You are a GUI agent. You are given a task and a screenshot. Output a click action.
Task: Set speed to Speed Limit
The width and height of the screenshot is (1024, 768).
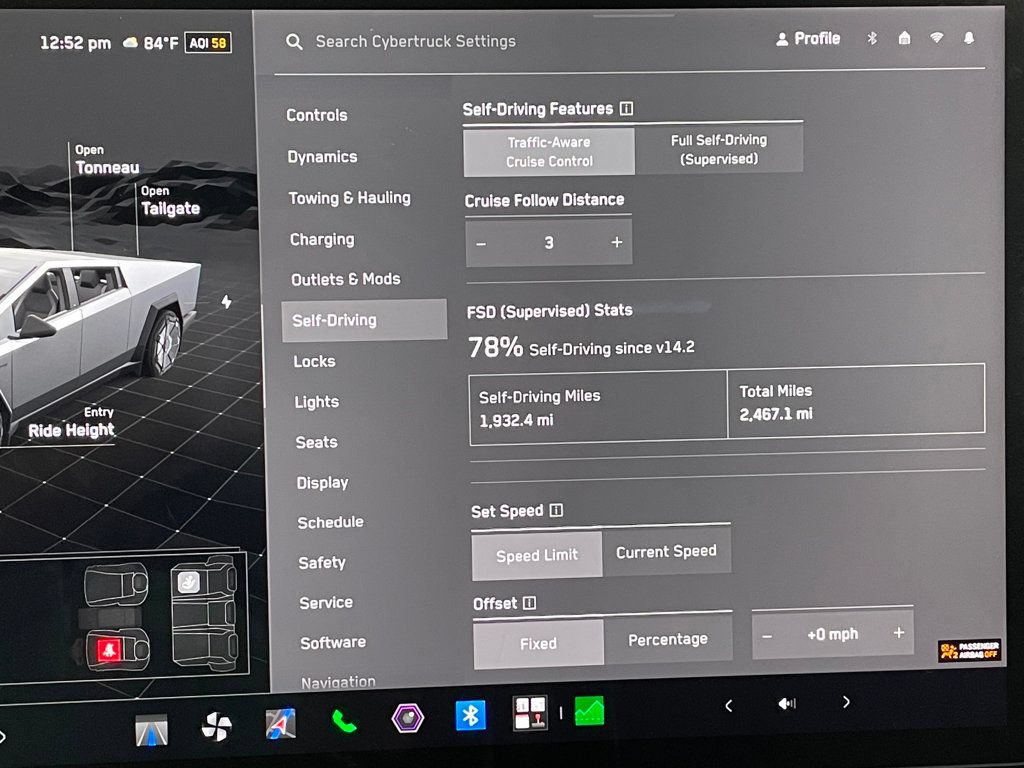pos(537,556)
